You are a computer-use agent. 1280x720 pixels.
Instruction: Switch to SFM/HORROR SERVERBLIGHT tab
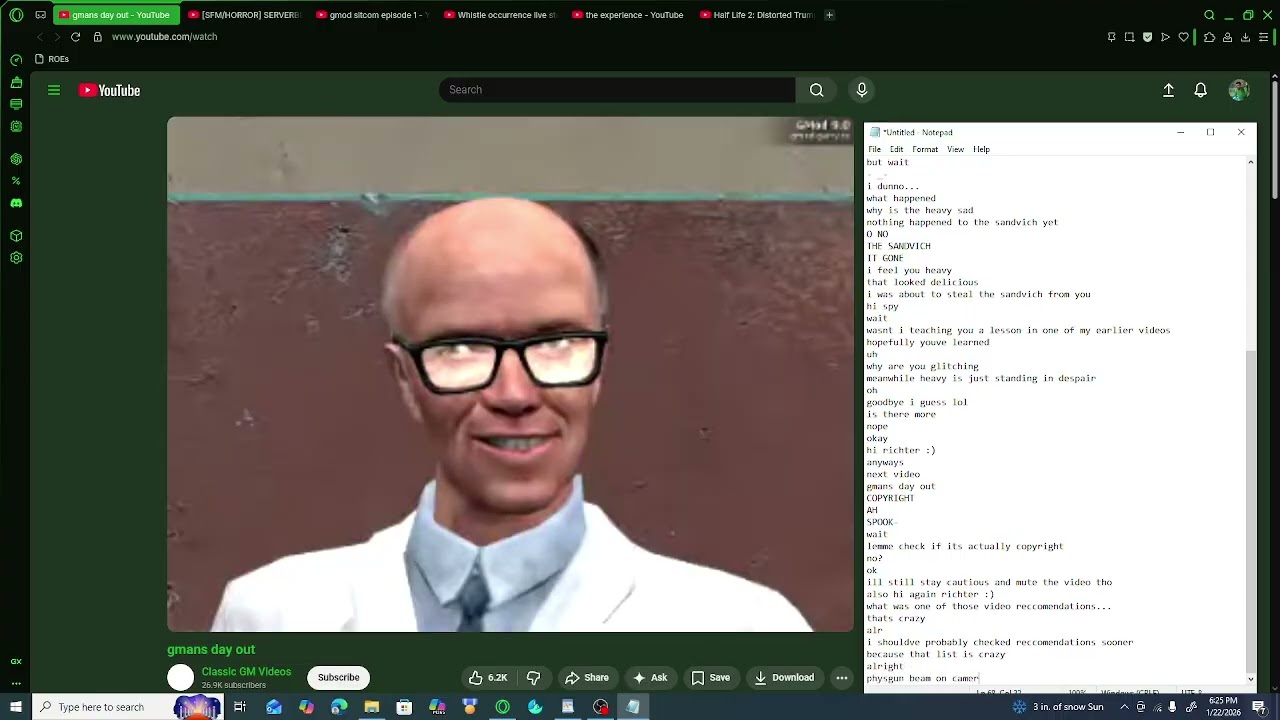[x=244, y=15]
